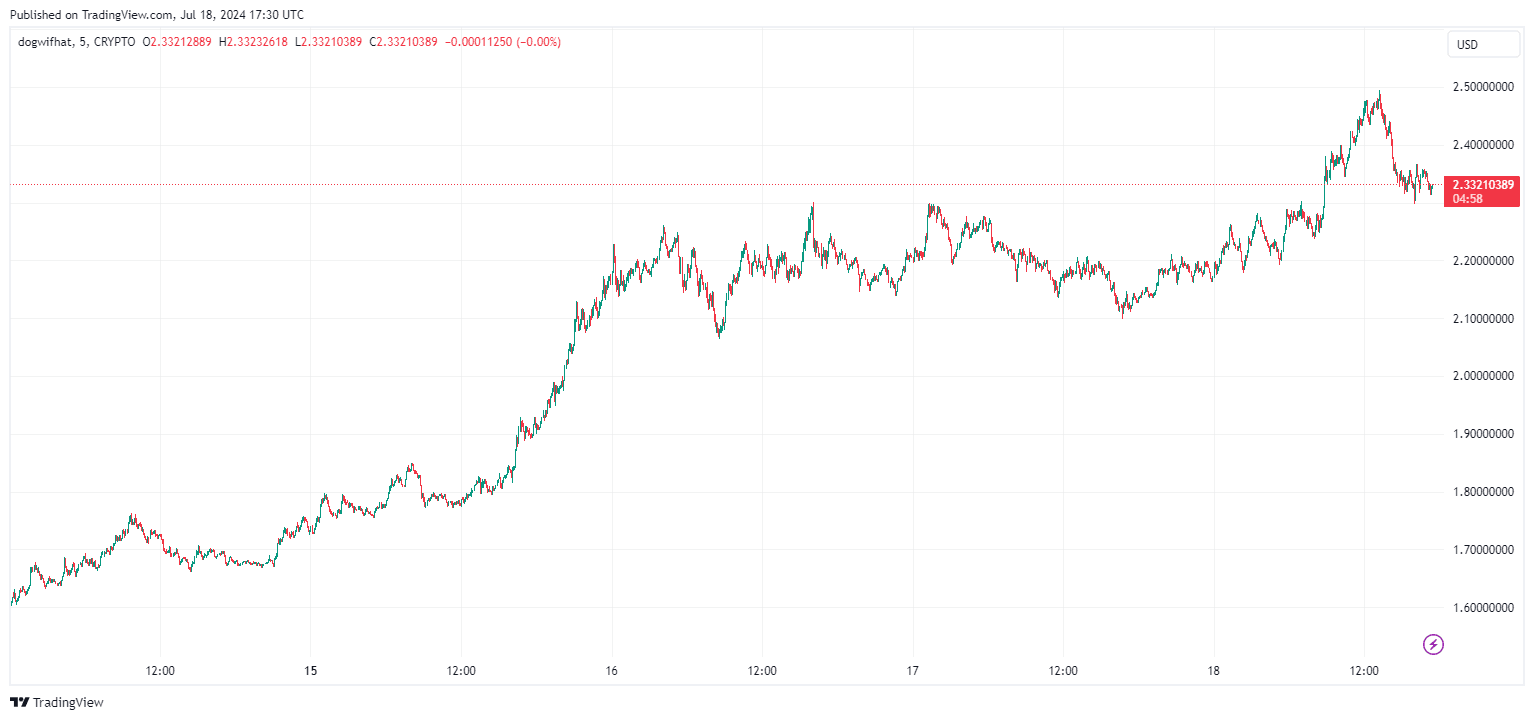1534x720 pixels.
Task: Click the 2.00000000 price axis label
Action: tap(1484, 376)
